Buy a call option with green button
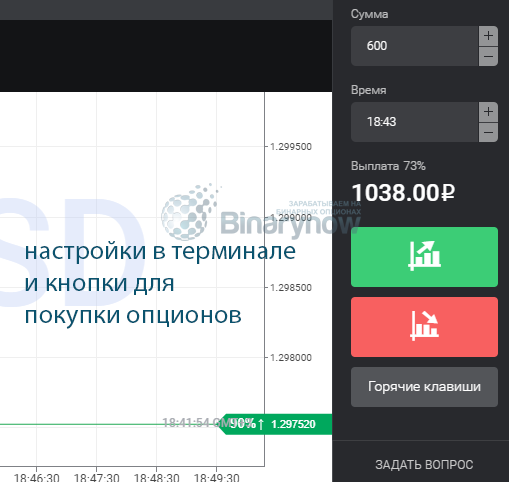This screenshot has width=509, height=482. 424,257
